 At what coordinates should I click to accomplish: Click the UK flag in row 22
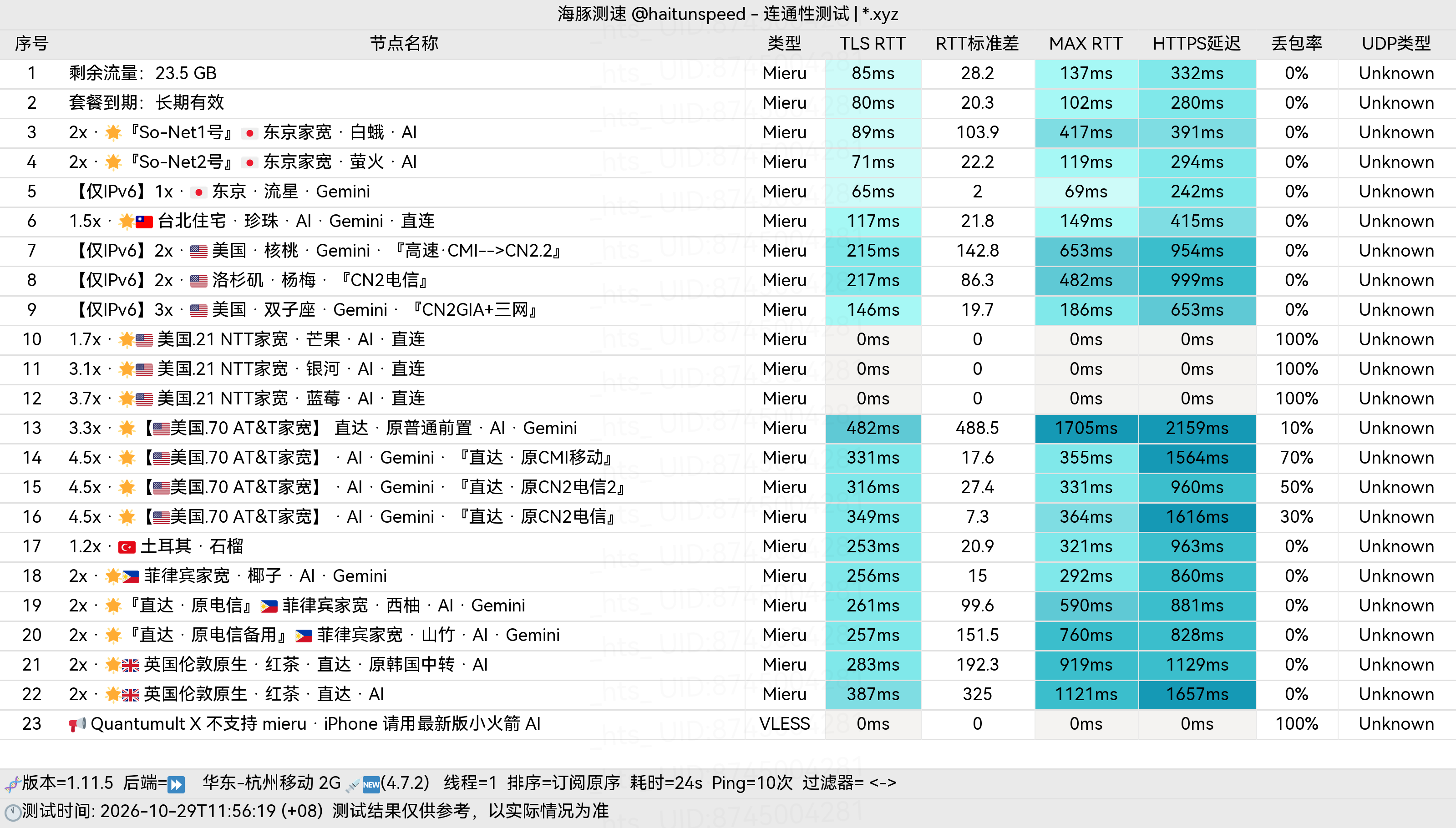pos(130,695)
